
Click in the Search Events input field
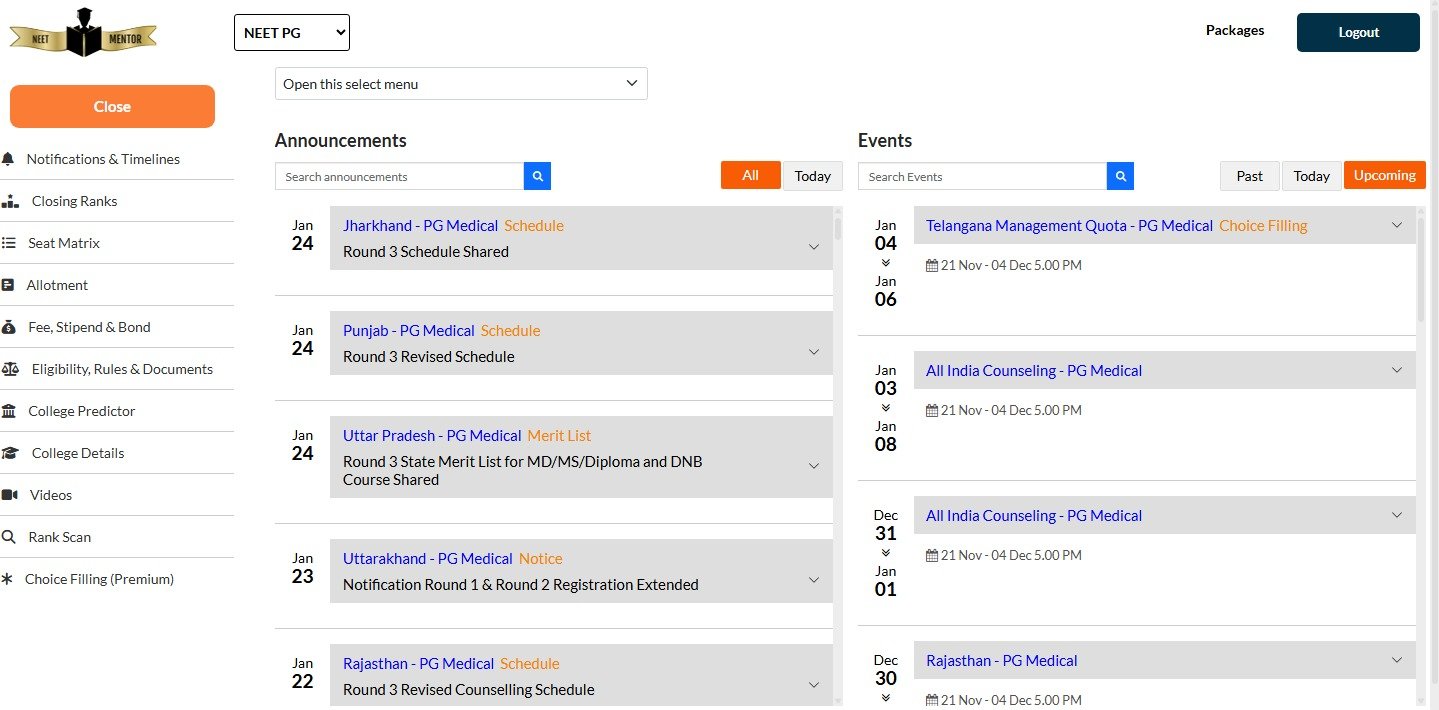coord(982,177)
